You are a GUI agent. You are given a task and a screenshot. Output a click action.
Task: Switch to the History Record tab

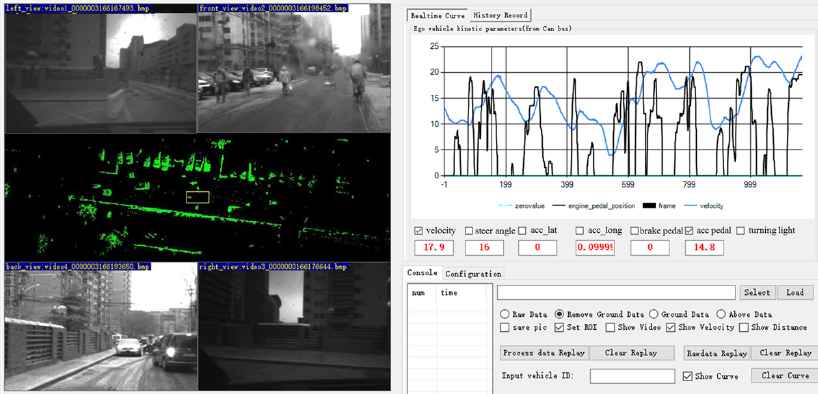click(x=500, y=15)
